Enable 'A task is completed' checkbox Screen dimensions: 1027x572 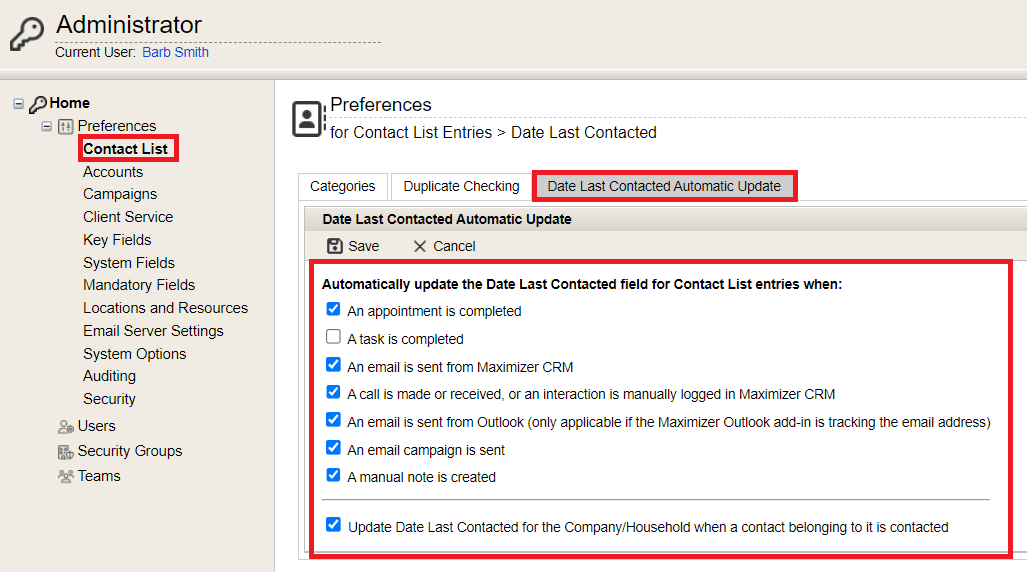click(333, 337)
